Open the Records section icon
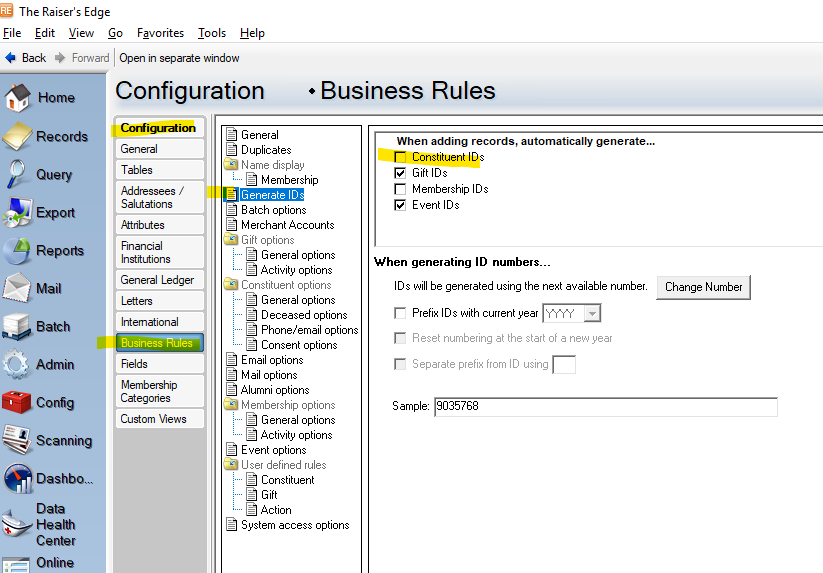823x573 pixels. [17, 136]
